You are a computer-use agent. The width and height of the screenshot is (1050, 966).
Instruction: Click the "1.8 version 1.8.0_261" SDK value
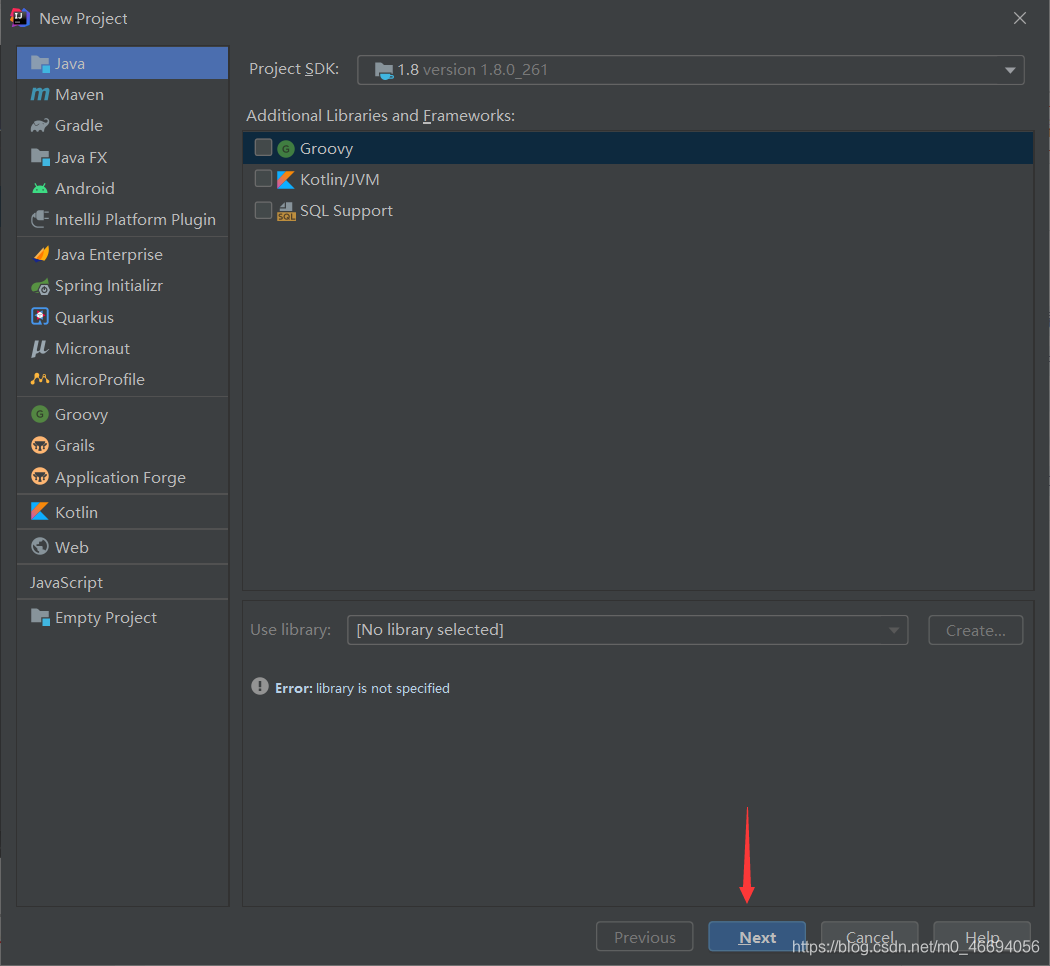pyautogui.click(x=473, y=70)
